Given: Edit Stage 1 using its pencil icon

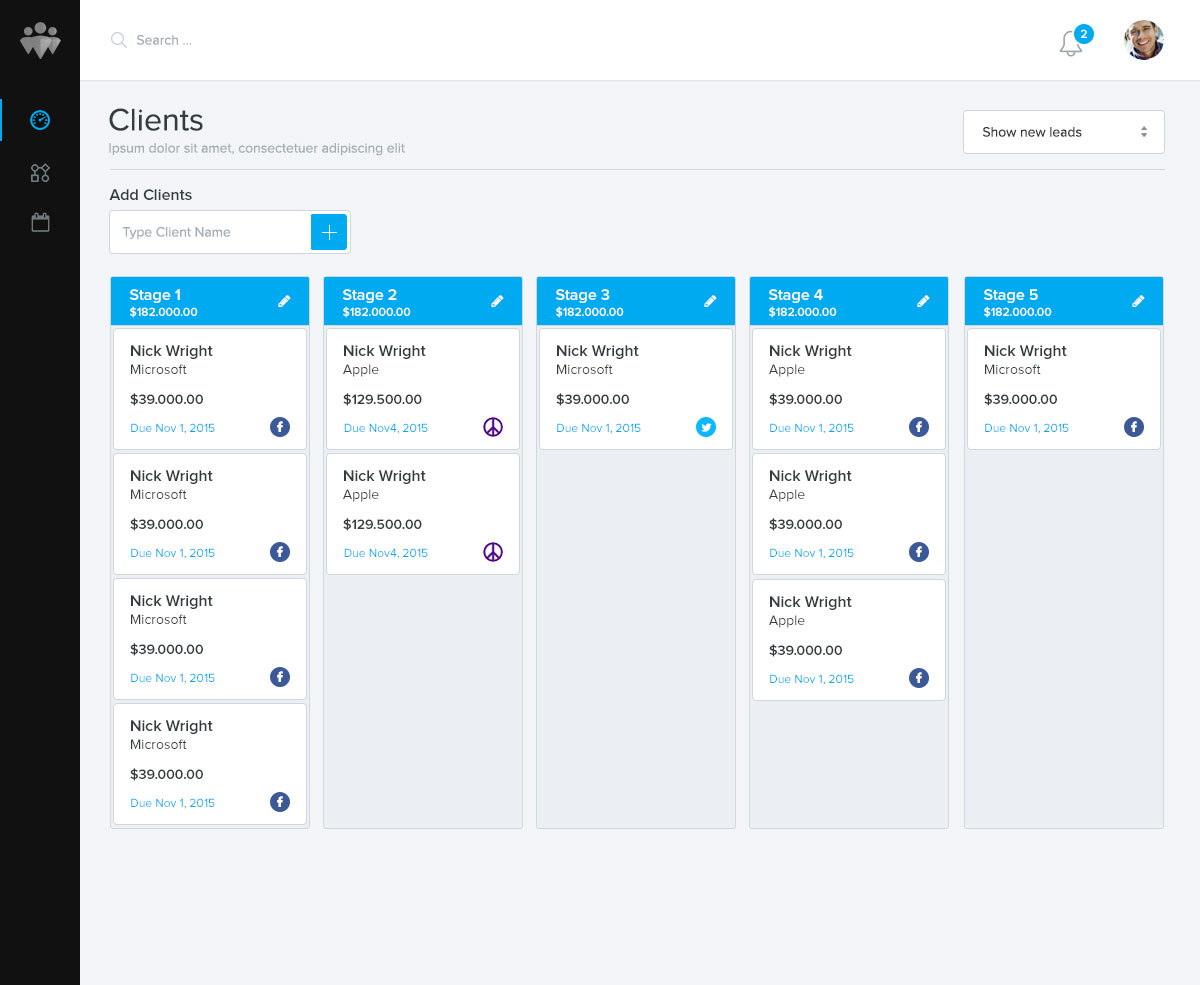Looking at the screenshot, I should [x=286, y=300].
